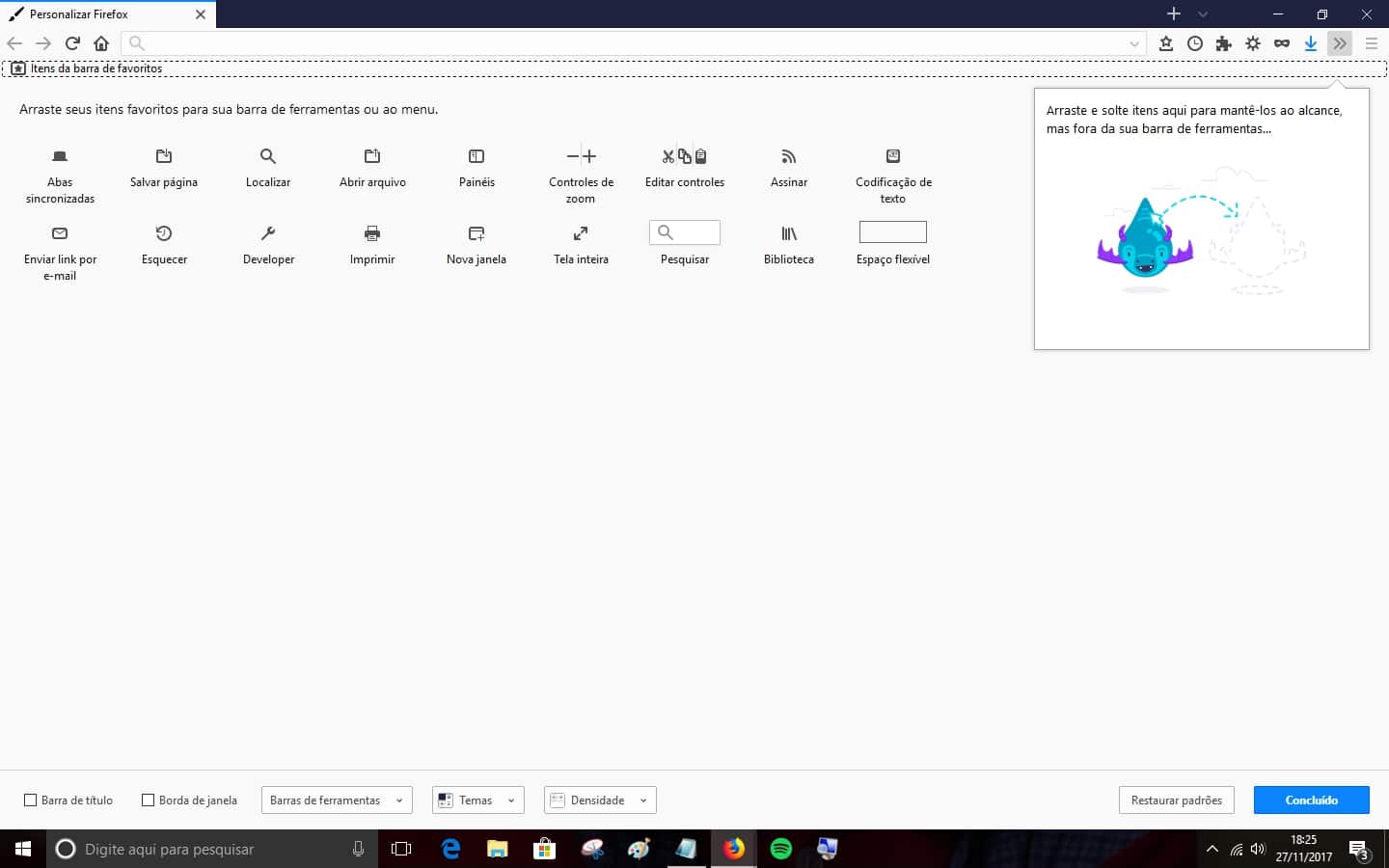Click the history clock toolbar icon
This screenshot has height=868, width=1389.
tap(1195, 43)
